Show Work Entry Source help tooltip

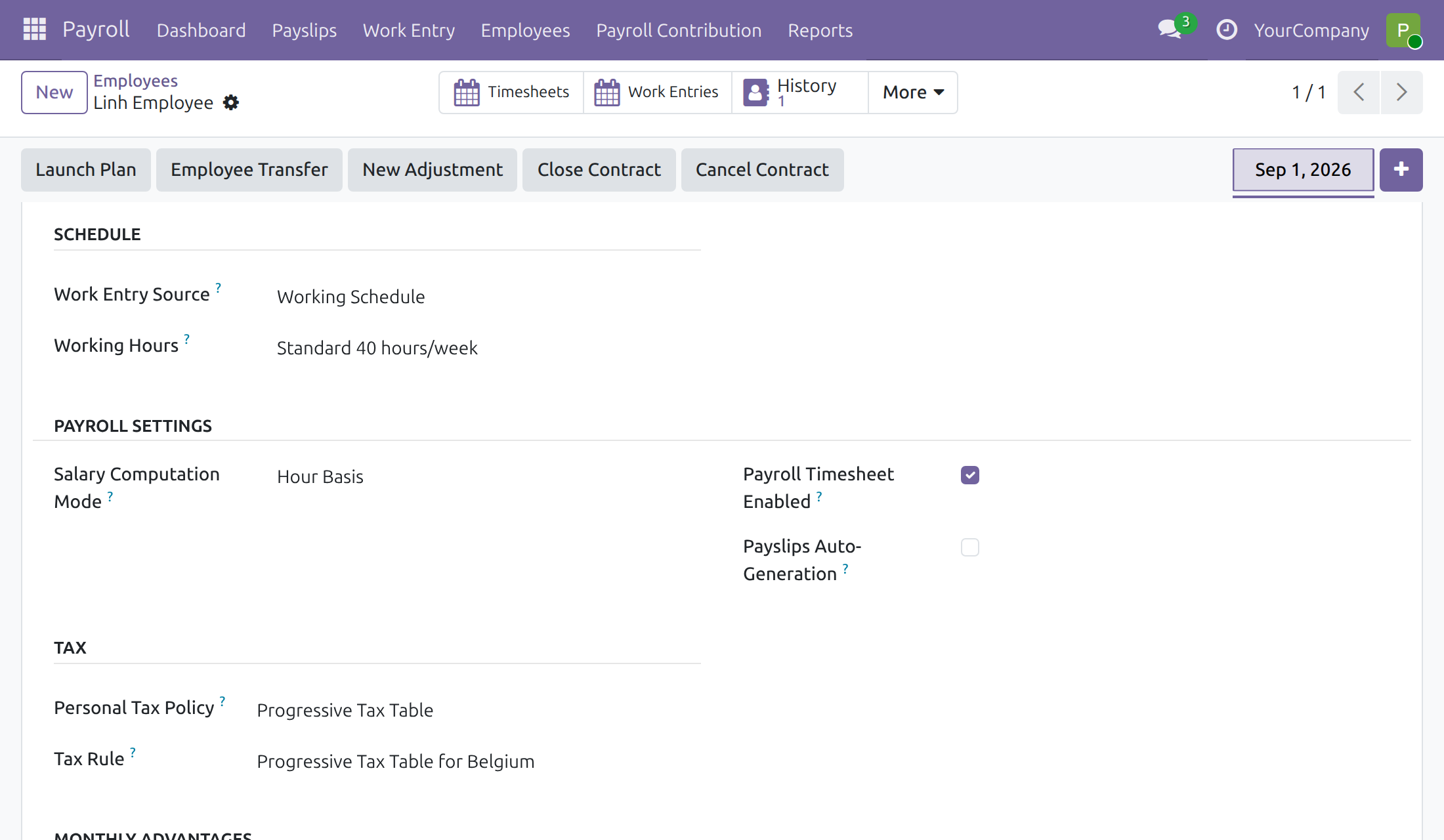tap(218, 287)
